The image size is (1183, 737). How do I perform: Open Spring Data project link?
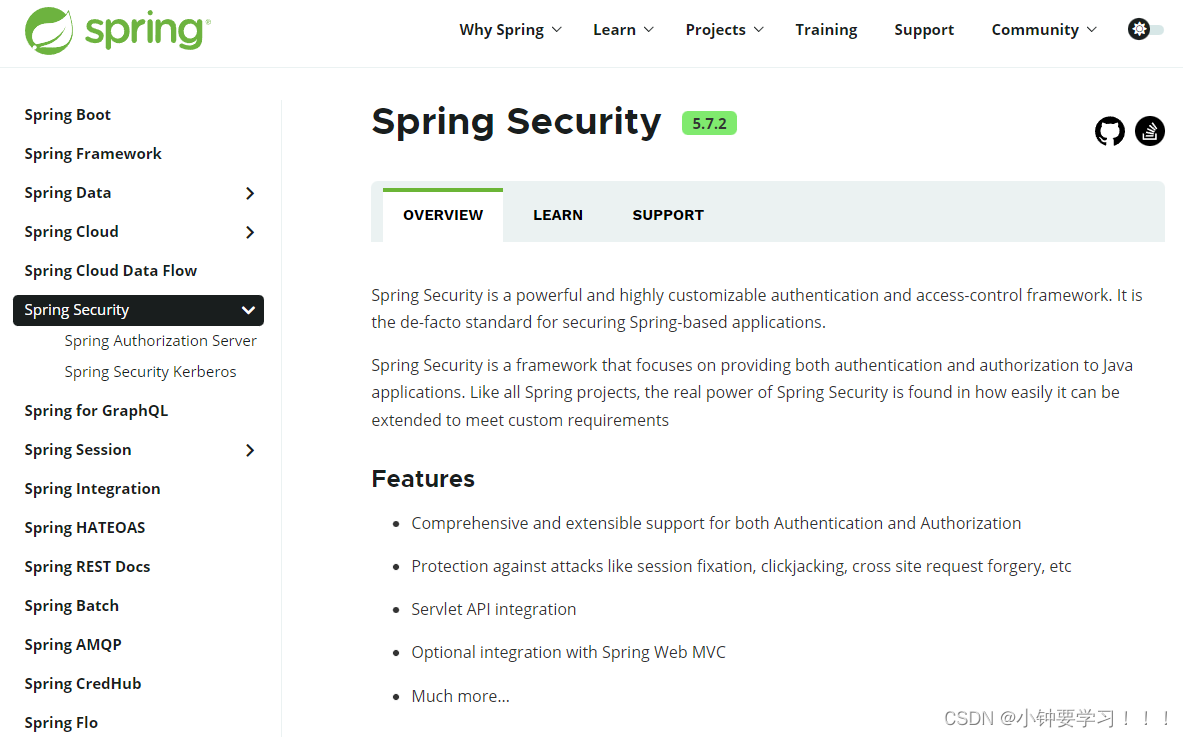tap(67, 193)
